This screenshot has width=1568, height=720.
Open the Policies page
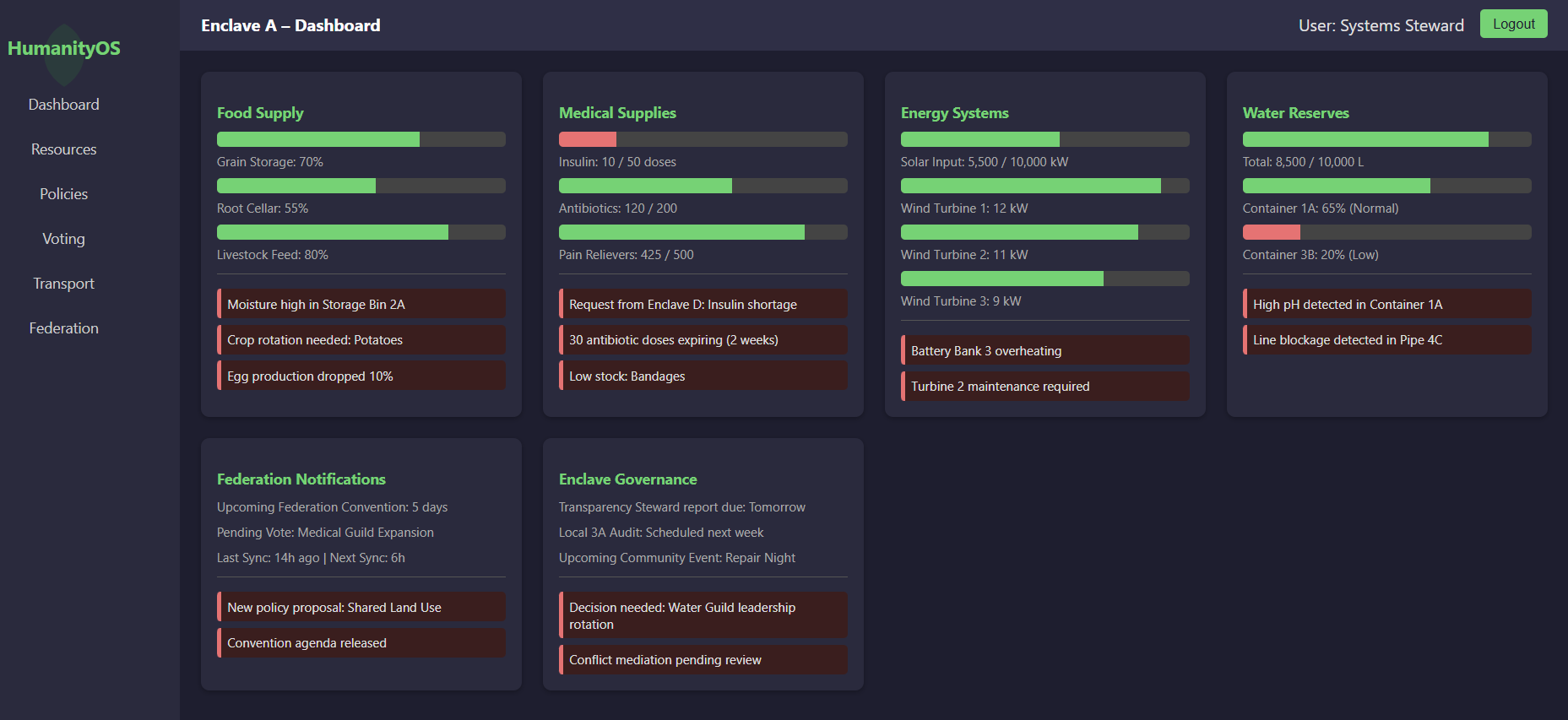64,194
